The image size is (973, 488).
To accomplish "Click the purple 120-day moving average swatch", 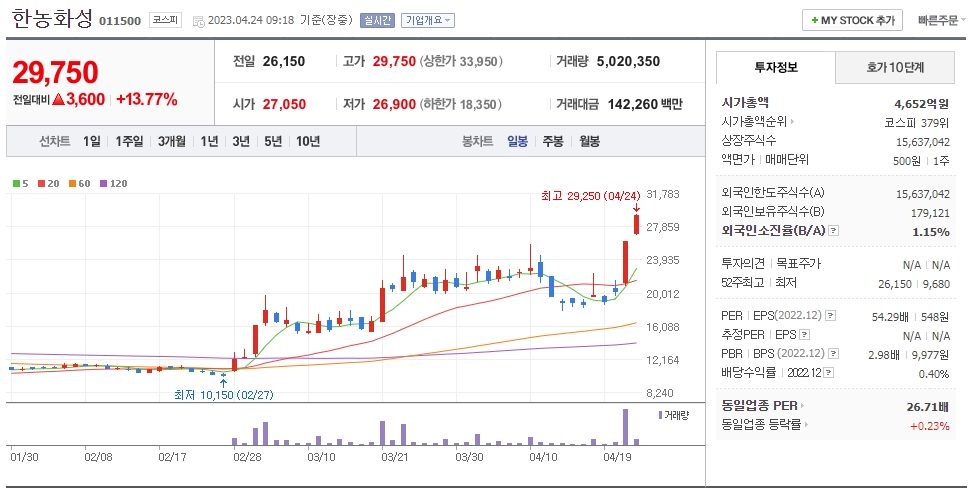I will click(104, 184).
